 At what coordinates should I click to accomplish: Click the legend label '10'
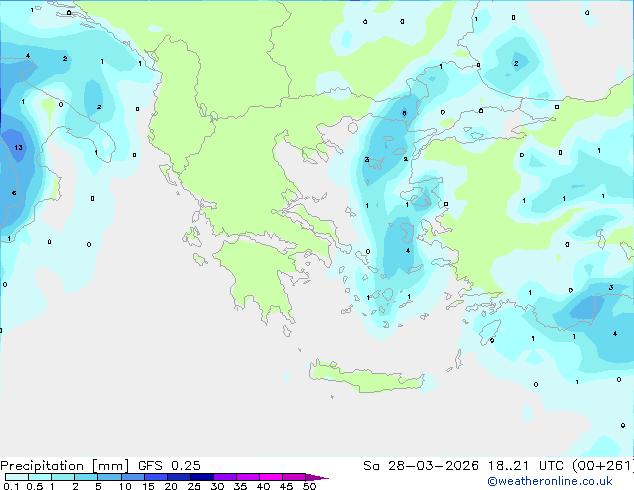(x=125, y=486)
